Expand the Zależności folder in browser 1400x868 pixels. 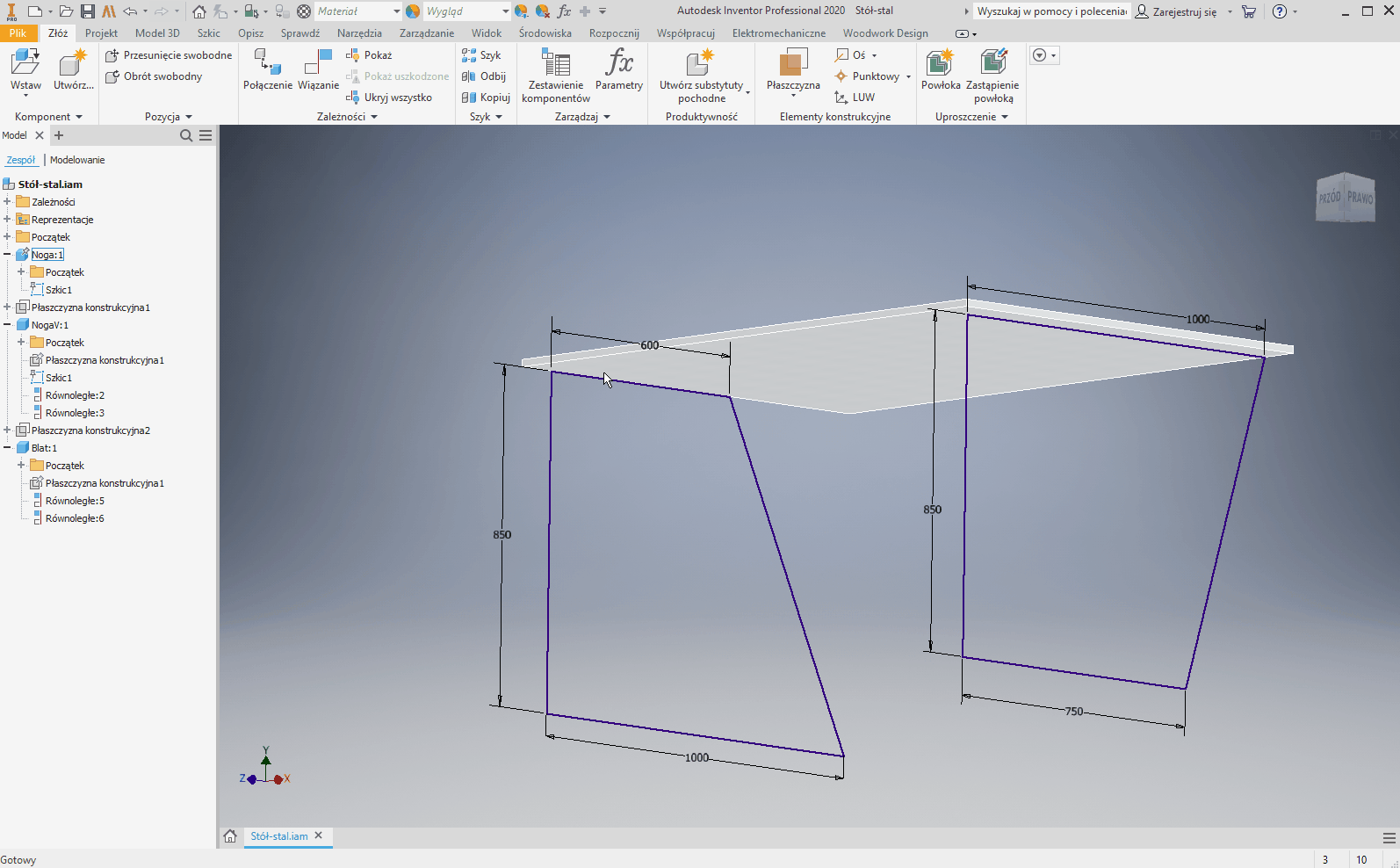[7, 202]
